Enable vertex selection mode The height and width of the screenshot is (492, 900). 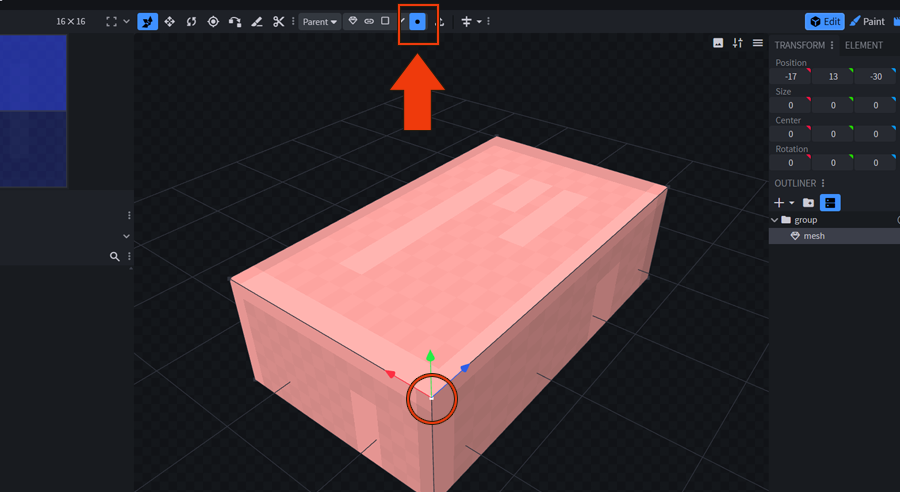pyautogui.click(x=417, y=21)
